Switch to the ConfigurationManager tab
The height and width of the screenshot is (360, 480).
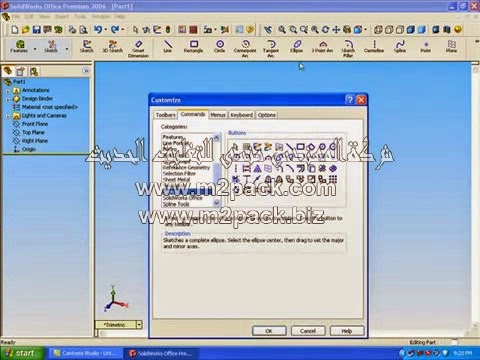pos(34,71)
